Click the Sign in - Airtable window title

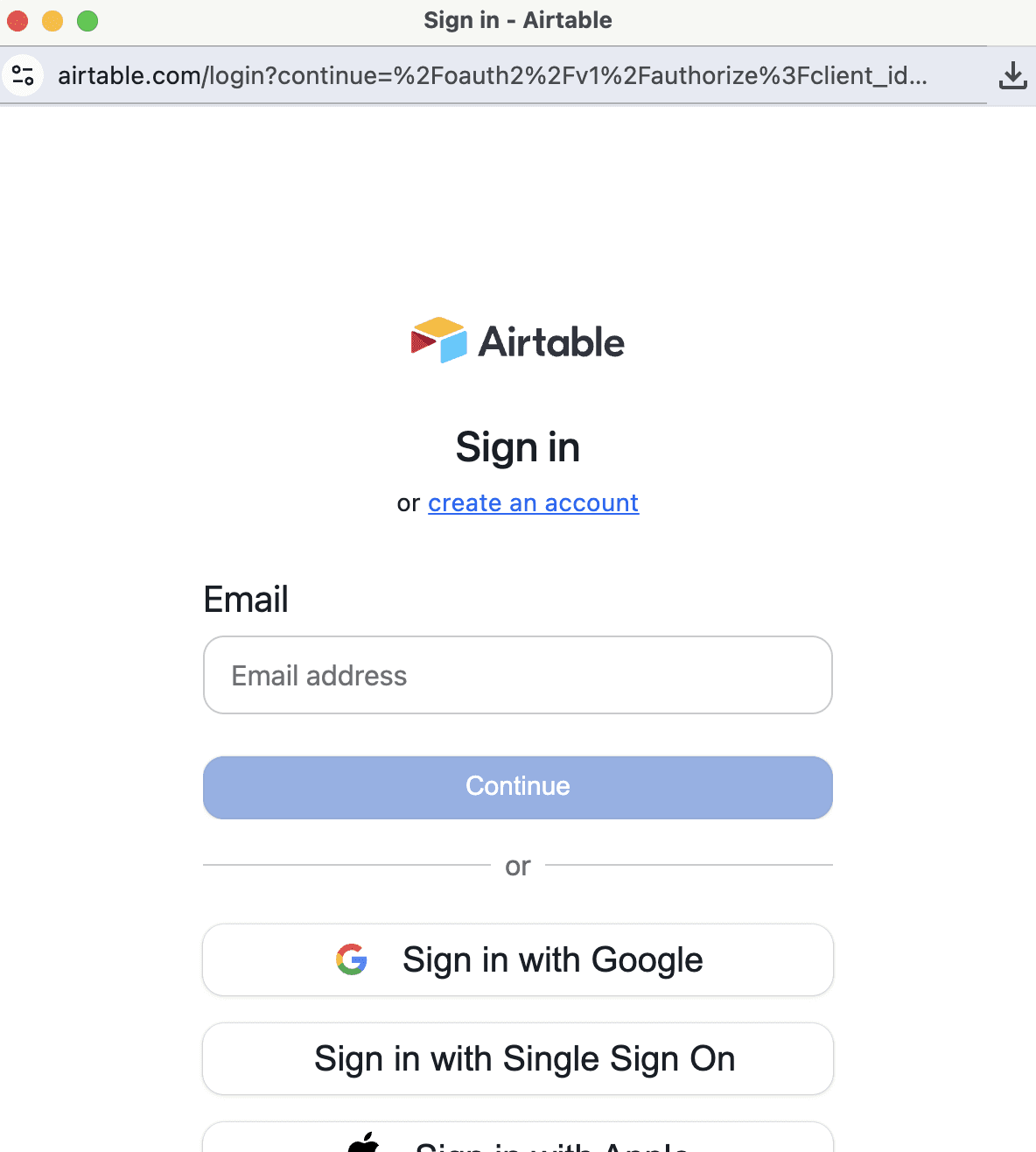coord(518,20)
